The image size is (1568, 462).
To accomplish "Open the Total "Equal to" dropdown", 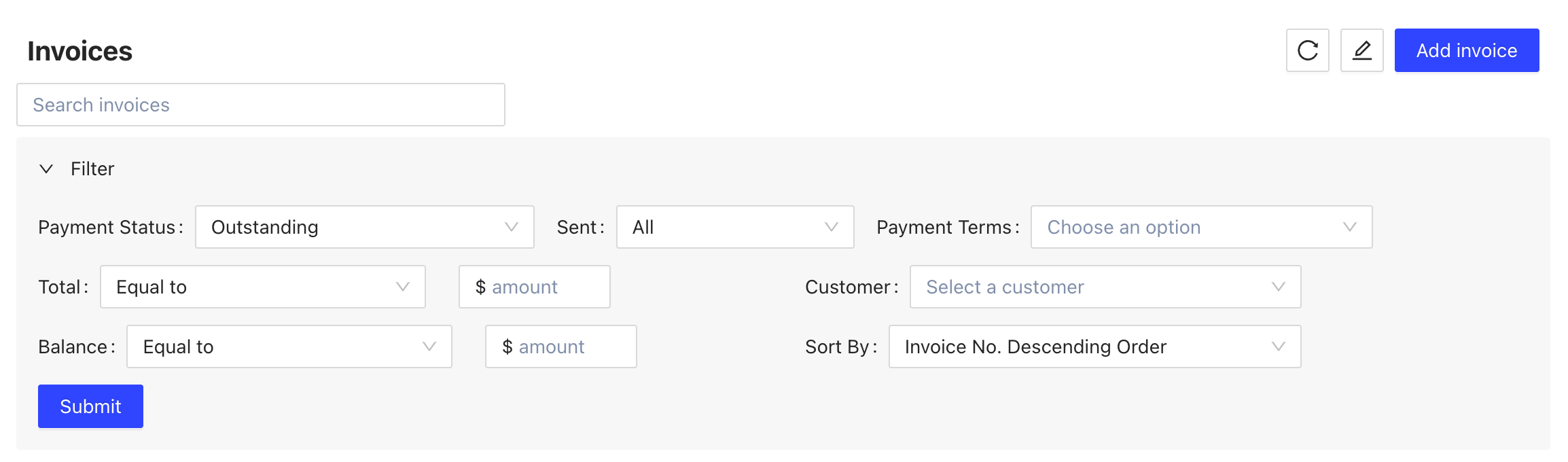I will tap(262, 287).
